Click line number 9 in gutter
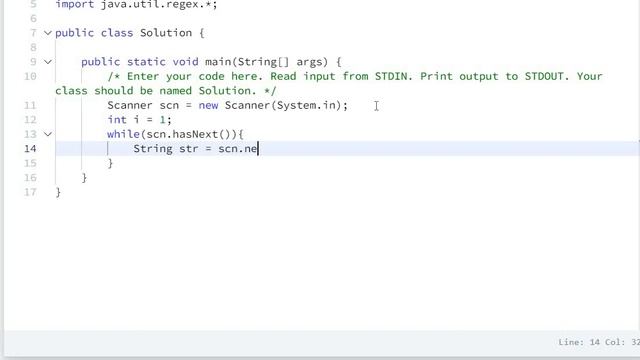 (33, 62)
